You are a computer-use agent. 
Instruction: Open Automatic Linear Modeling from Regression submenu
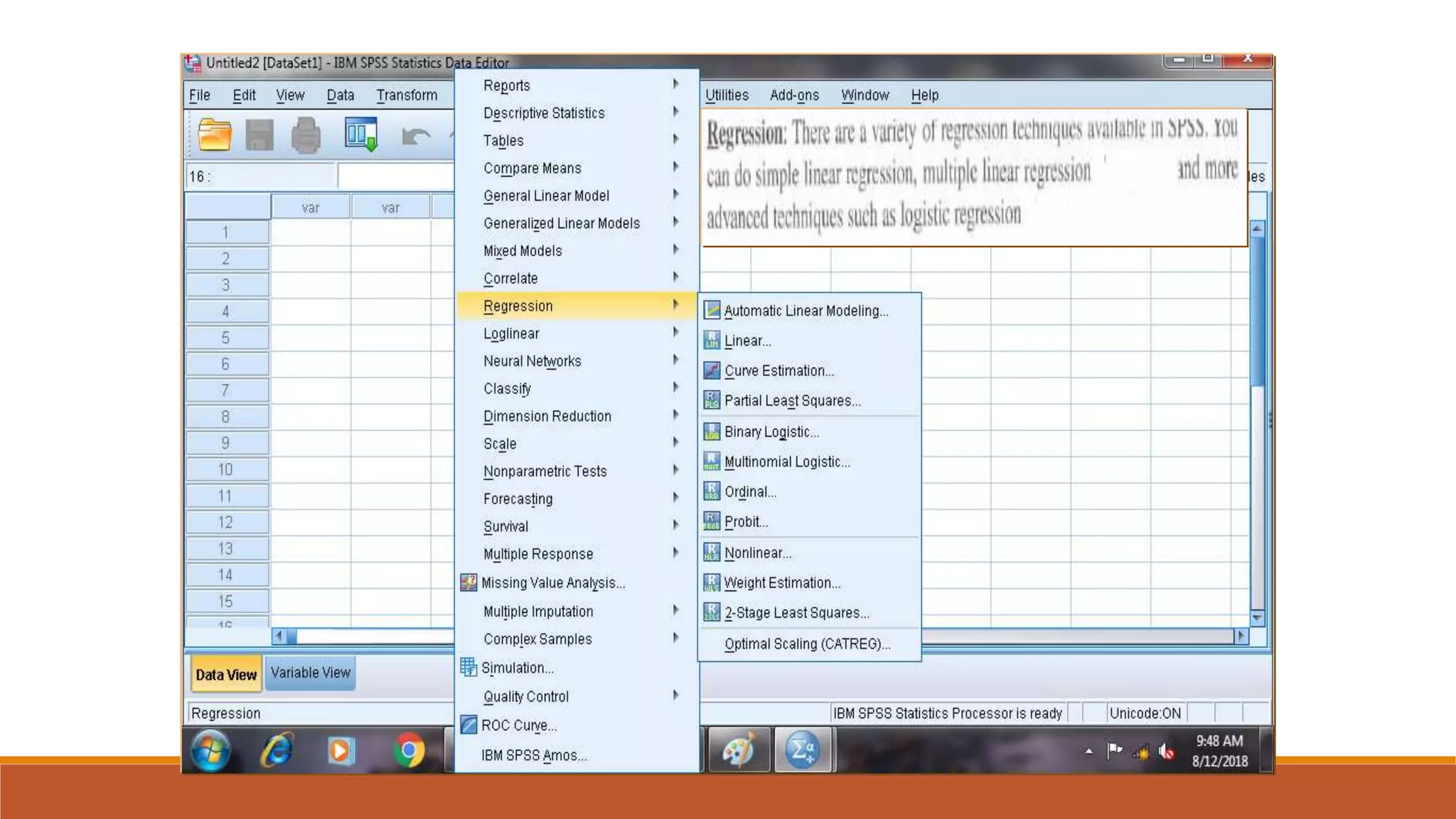805,311
